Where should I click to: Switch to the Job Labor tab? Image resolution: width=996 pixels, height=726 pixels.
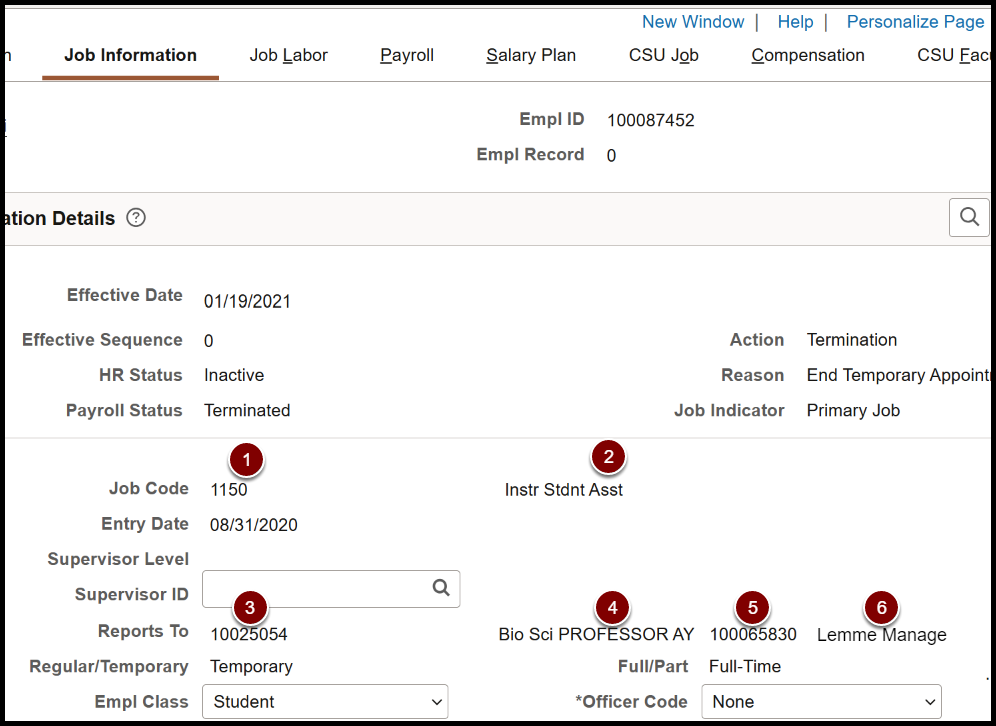[288, 56]
